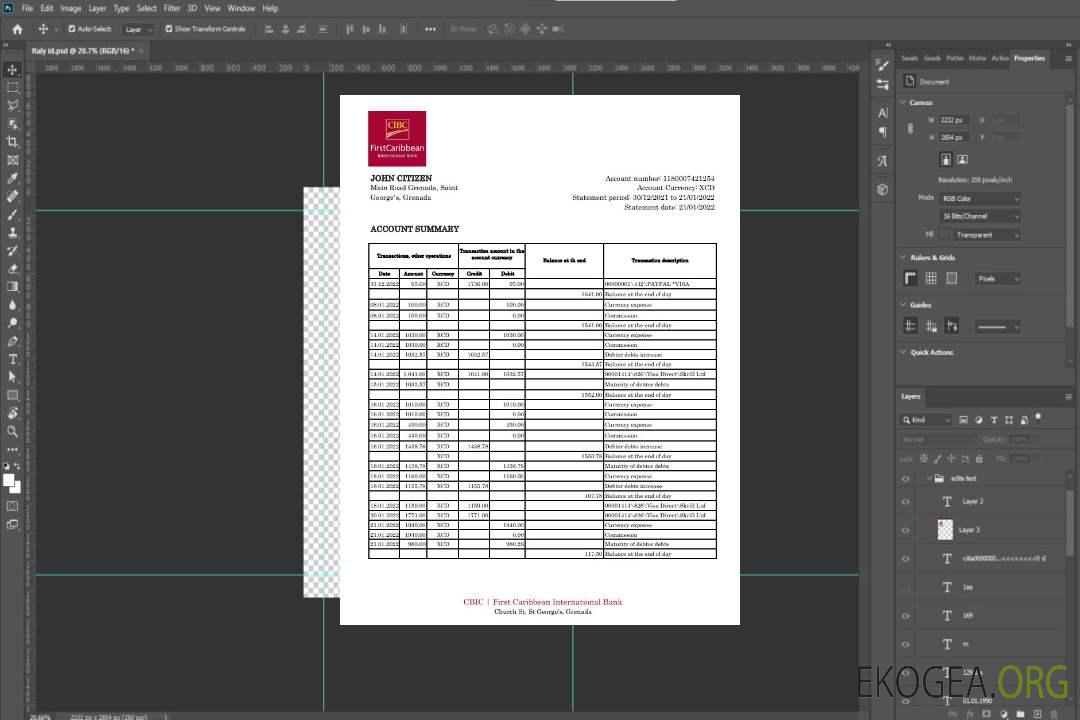Open the RGB Color mode dropdown
Image resolution: width=1080 pixels, height=720 pixels.
(979, 198)
